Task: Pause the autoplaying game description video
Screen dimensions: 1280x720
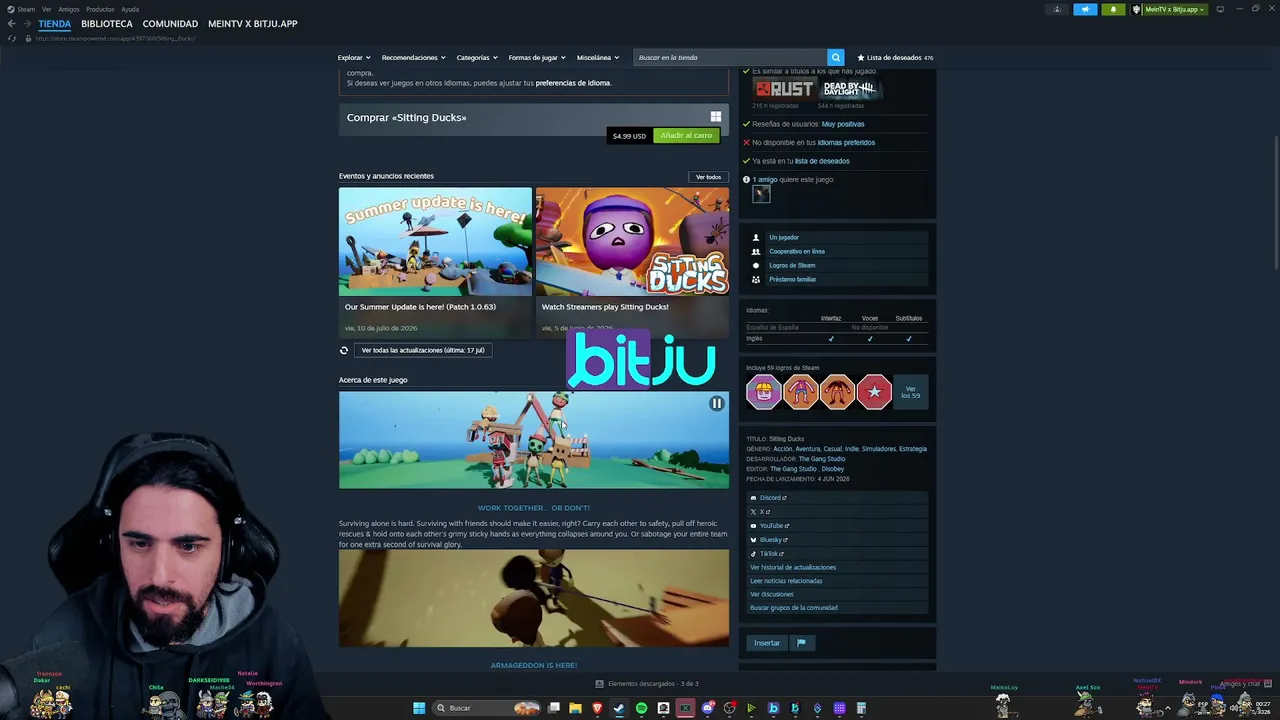Action: click(x=716, y=403)
